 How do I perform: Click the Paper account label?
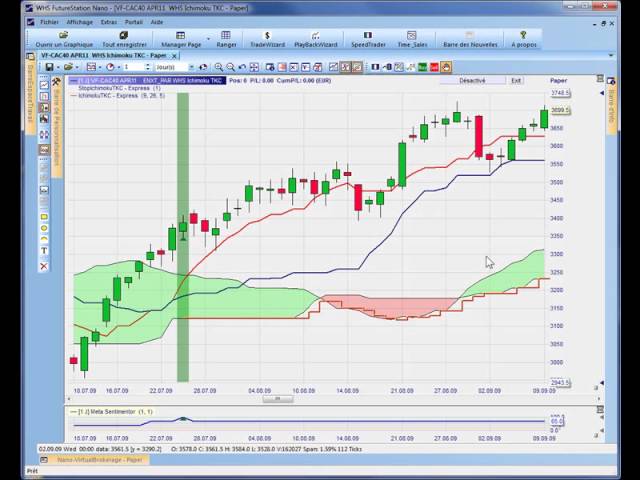coord(558,81)
